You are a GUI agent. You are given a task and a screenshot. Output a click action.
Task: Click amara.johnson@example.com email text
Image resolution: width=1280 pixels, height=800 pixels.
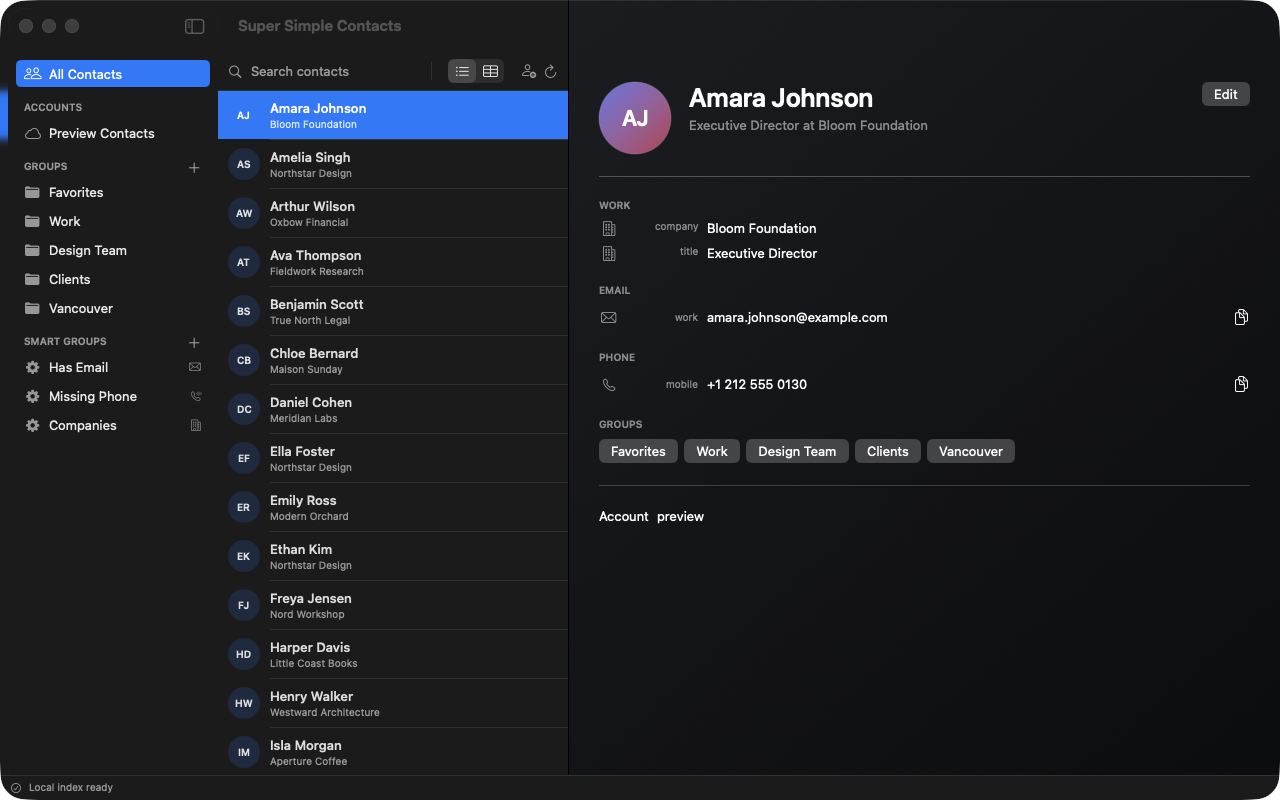coord(797,317)
